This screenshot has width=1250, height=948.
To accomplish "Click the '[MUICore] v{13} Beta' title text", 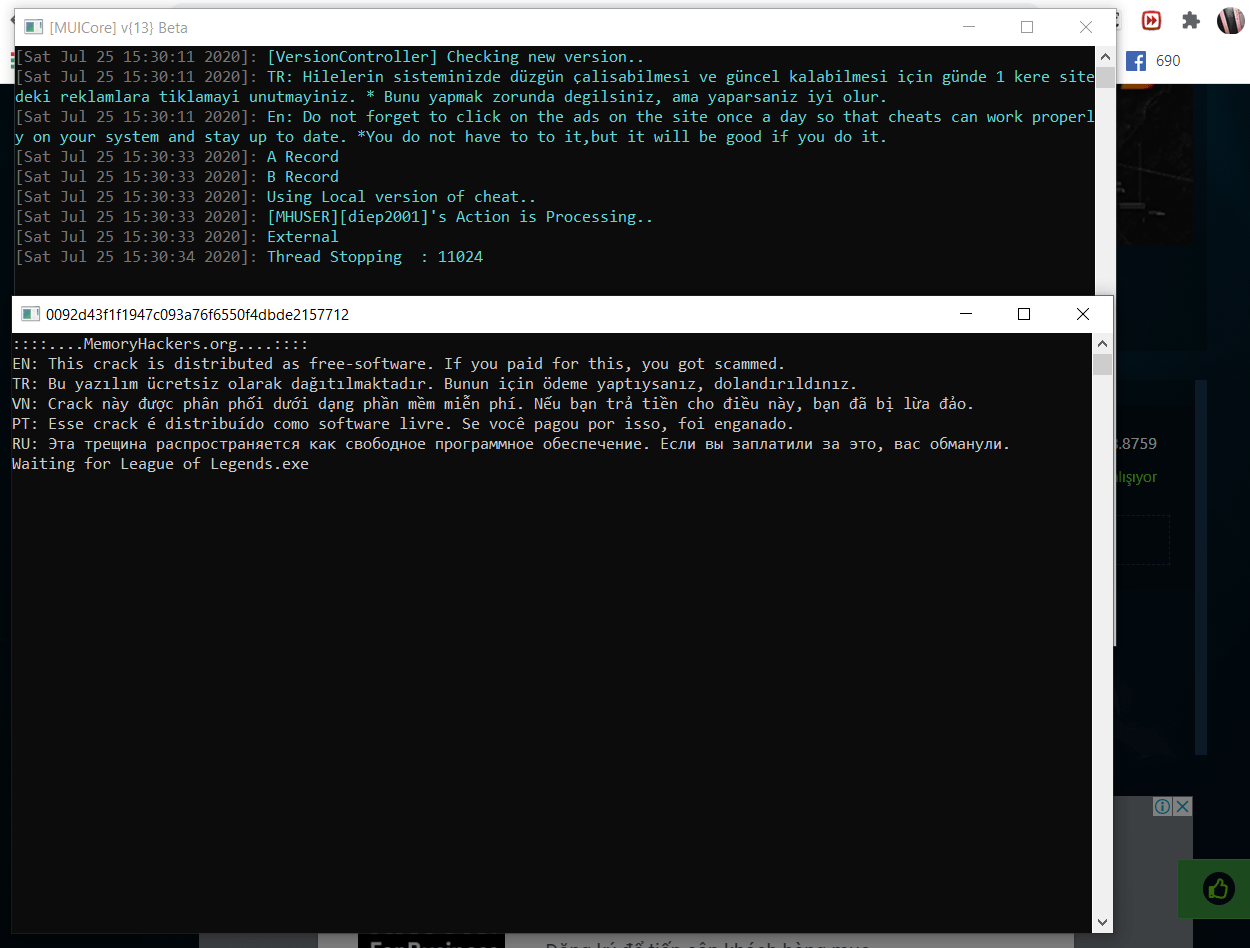I will (x=119, y=28).
